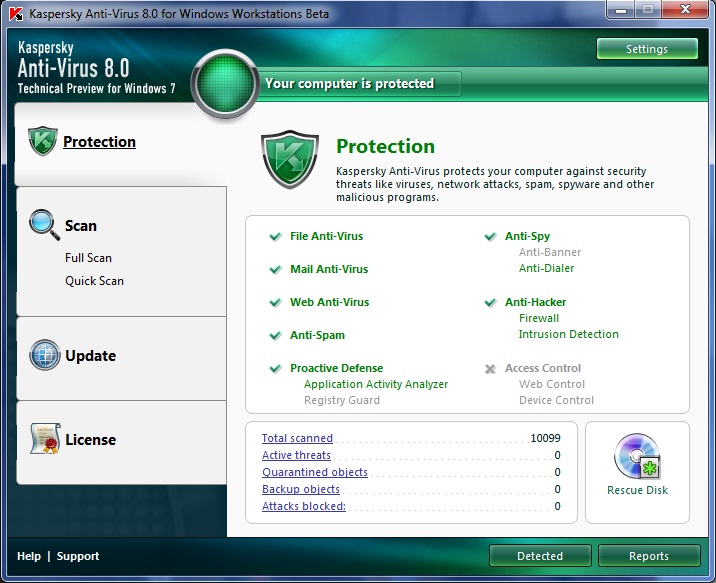
Task: Open File Anti-Virus component
Action: click(x=326, y=236)
